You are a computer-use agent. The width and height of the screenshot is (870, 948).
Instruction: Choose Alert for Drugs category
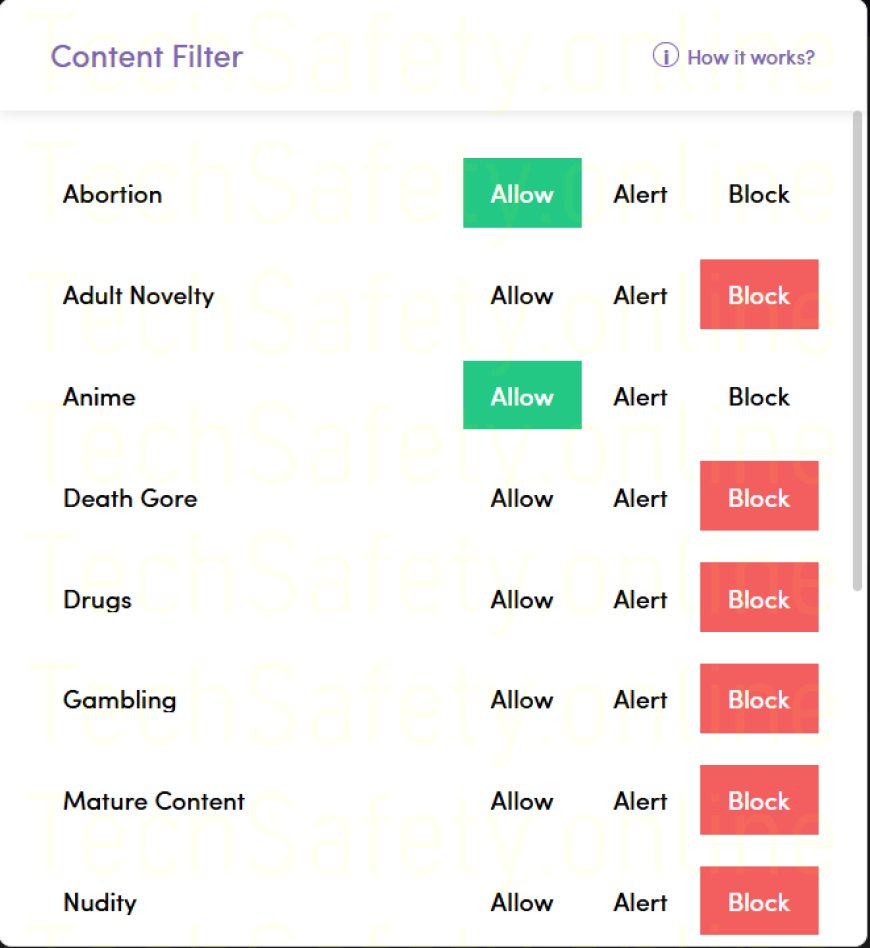coord(640,599)
